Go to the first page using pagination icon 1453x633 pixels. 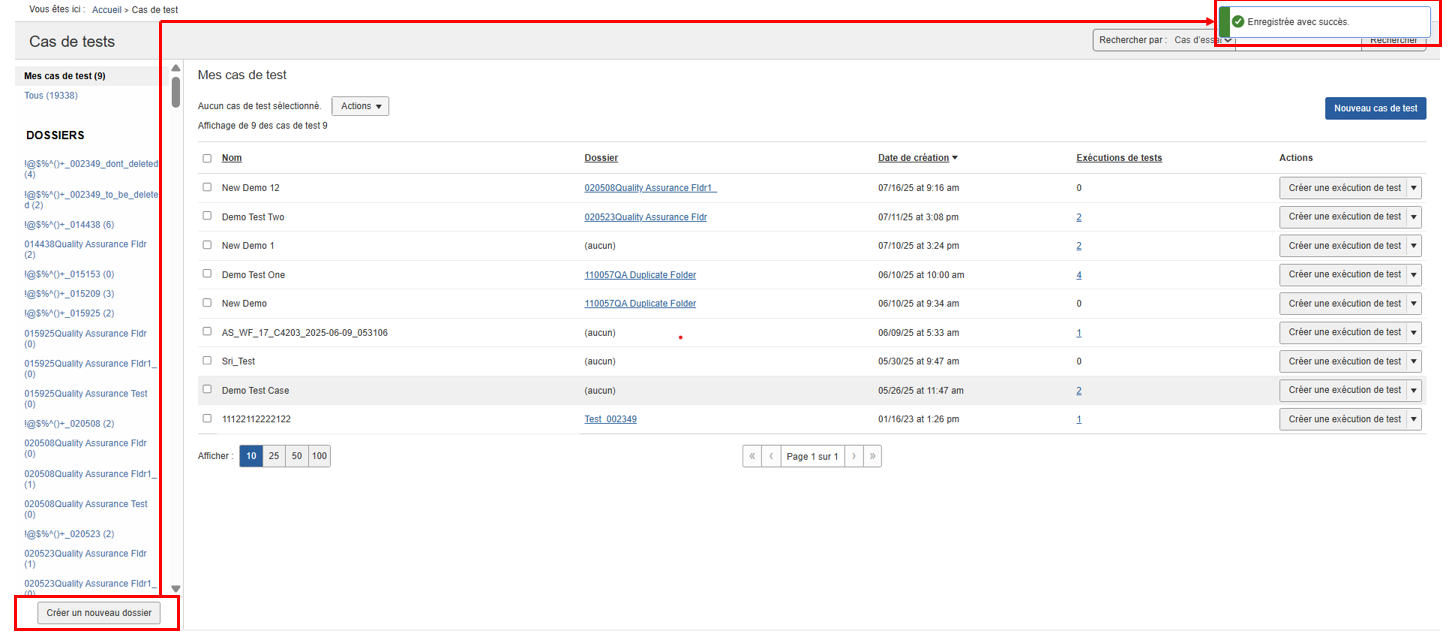(x=752, y=456)
